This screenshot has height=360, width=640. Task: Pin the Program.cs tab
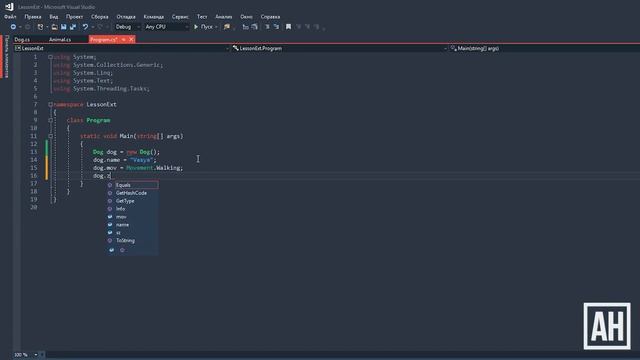(x=124, y=40)
